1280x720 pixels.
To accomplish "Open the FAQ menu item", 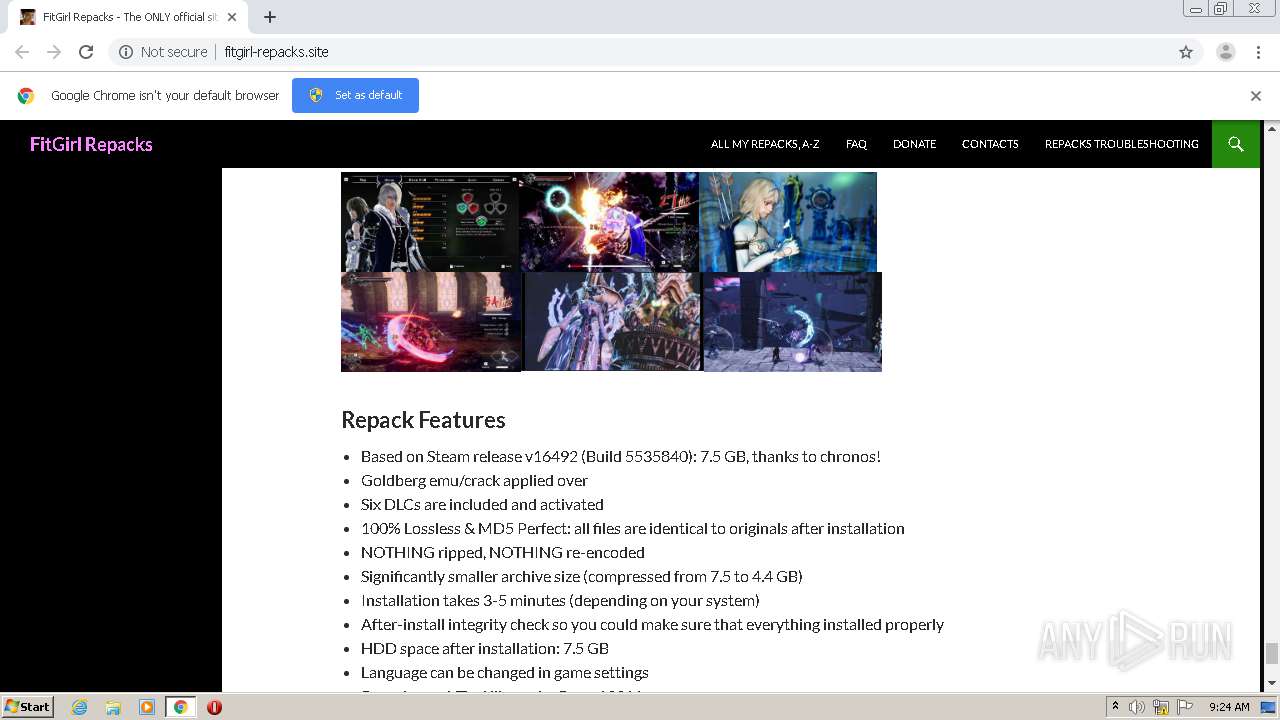I will click(x=856, y=144).
